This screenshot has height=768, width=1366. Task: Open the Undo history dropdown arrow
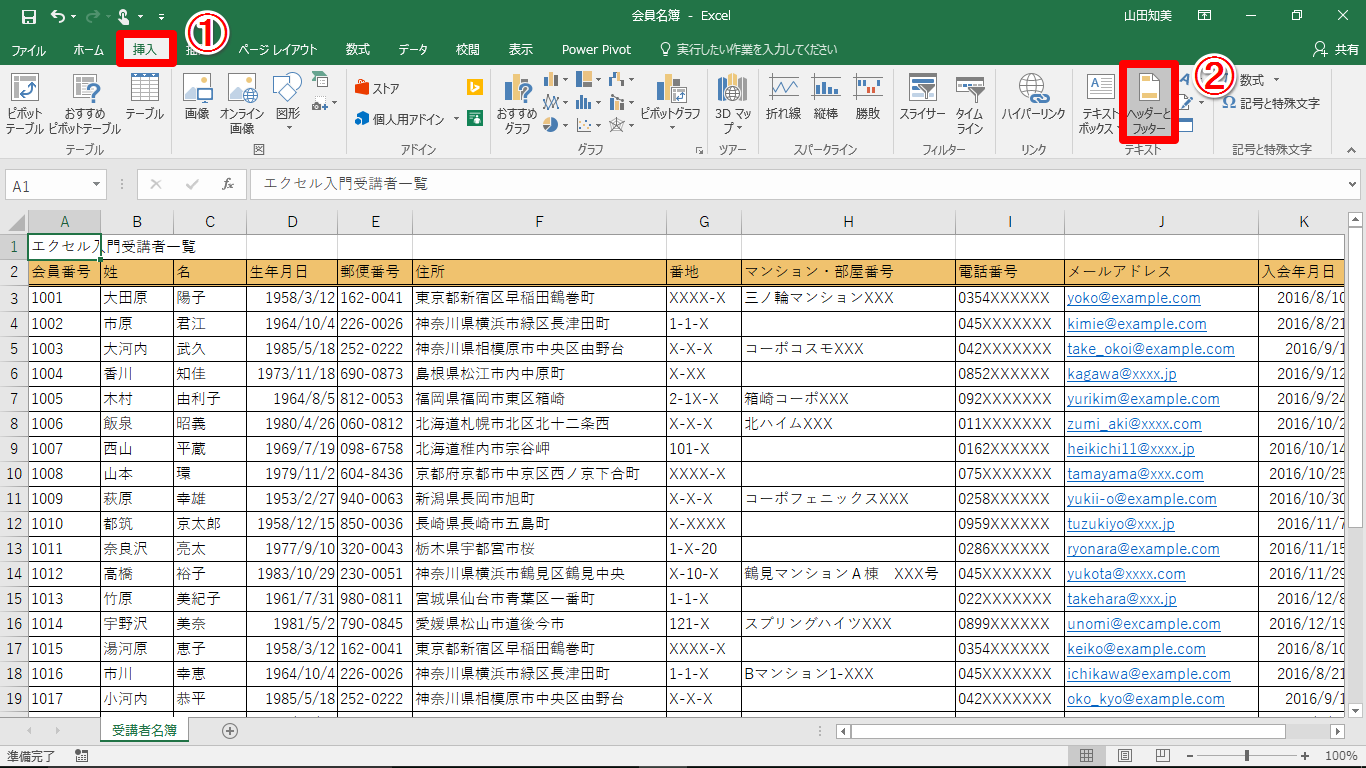75,16
